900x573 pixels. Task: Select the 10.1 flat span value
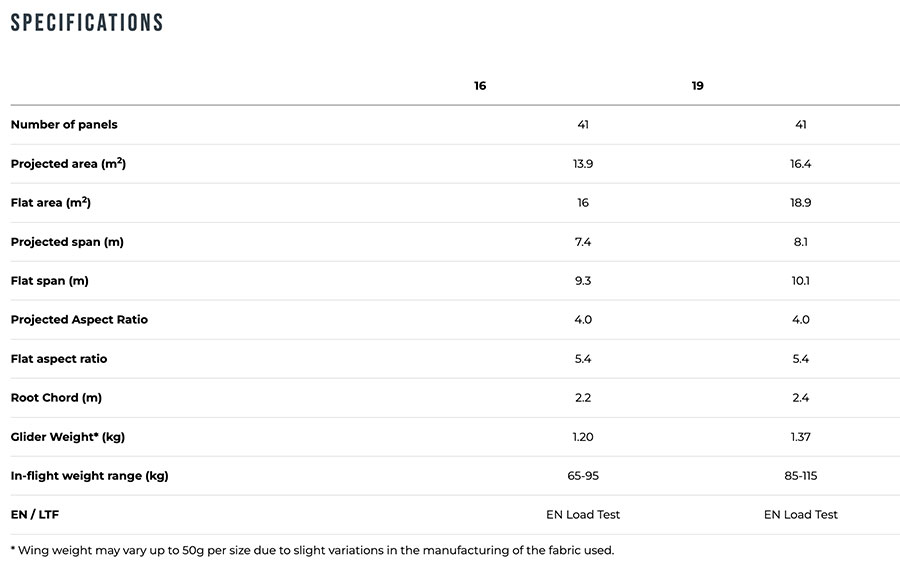click(x=800, y=281)
